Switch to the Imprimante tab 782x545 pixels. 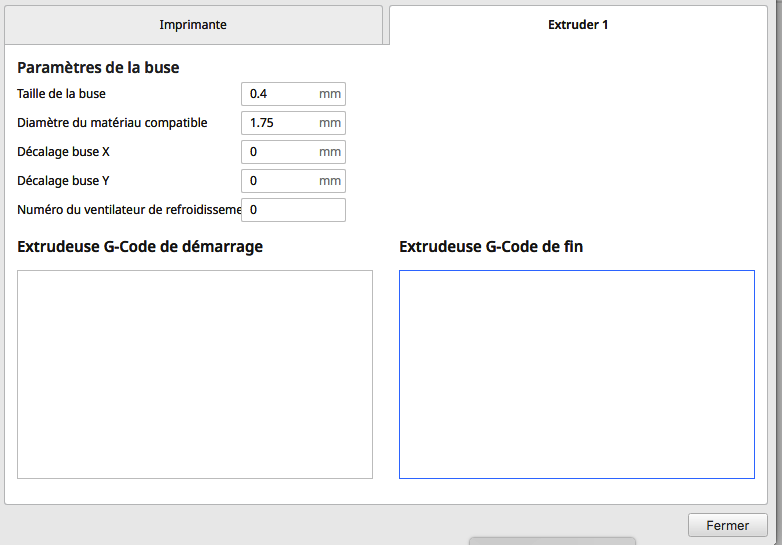193,25
